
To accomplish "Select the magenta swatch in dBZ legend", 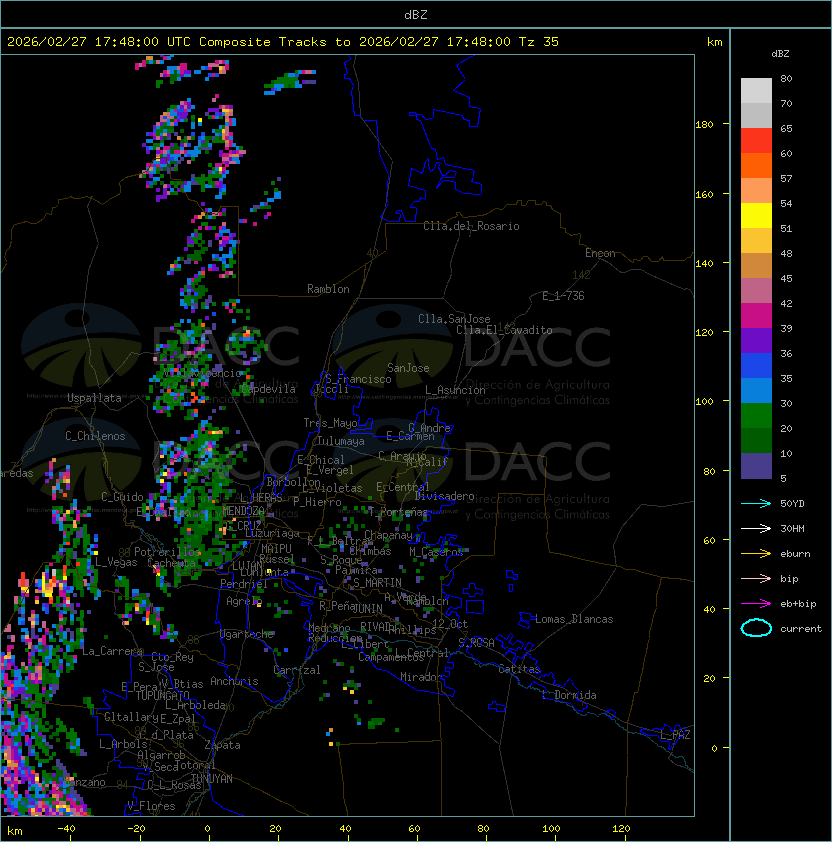I will click(x=756, y=316).
